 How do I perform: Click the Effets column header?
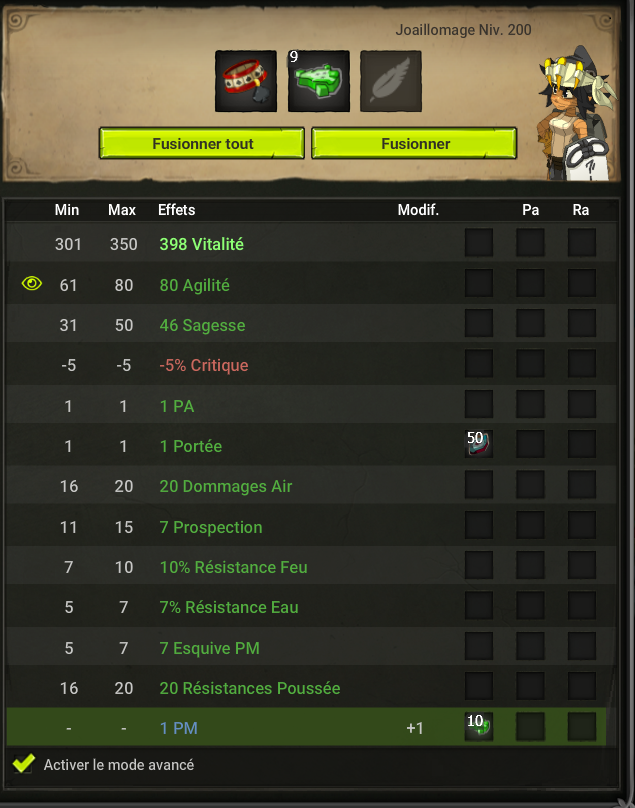coord(176,210)
